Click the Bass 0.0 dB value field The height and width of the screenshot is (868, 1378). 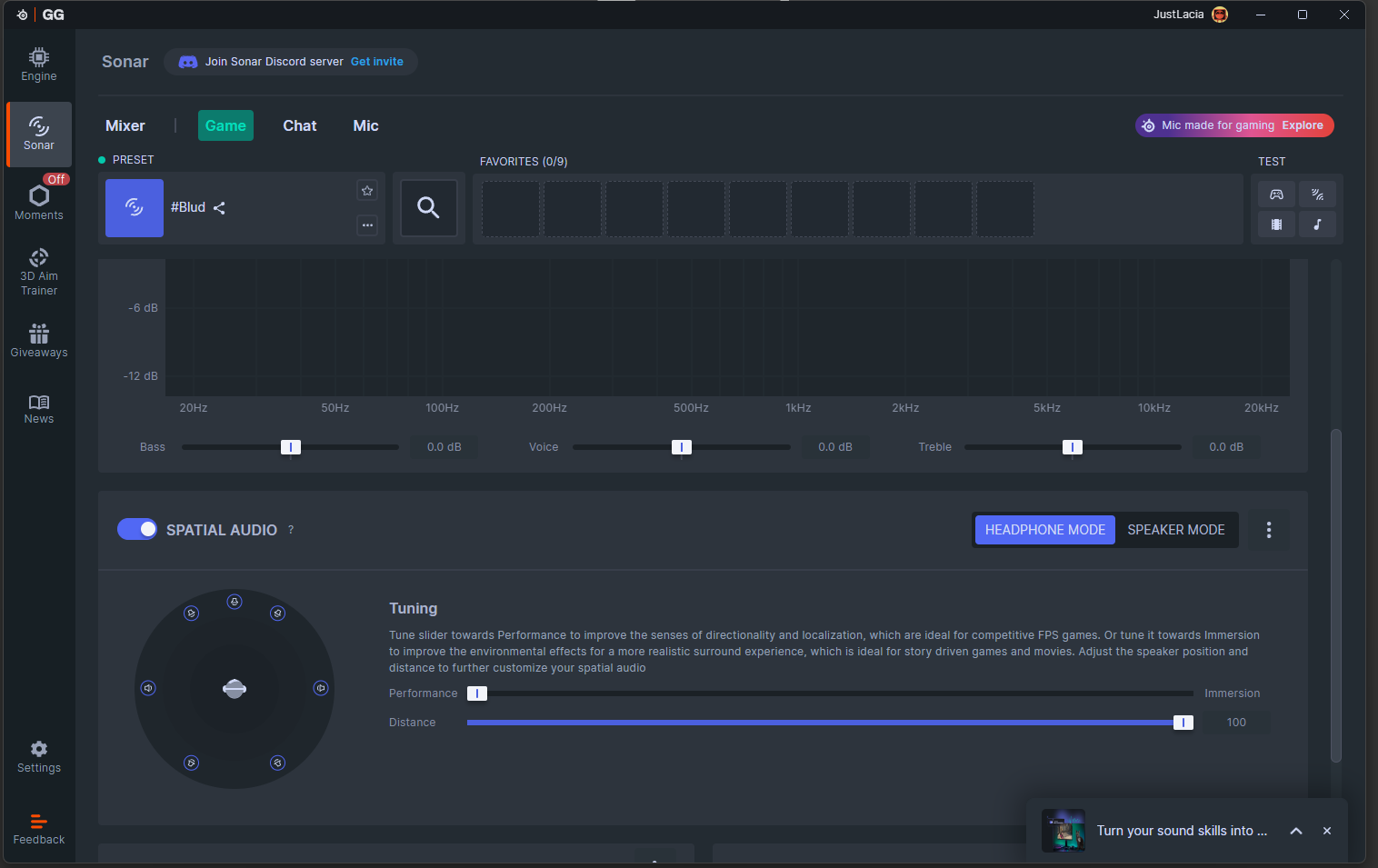tap(444, 447)
